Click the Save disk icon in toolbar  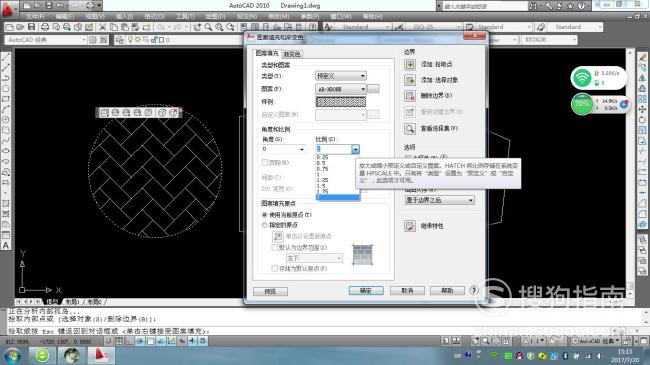(31, 27)
